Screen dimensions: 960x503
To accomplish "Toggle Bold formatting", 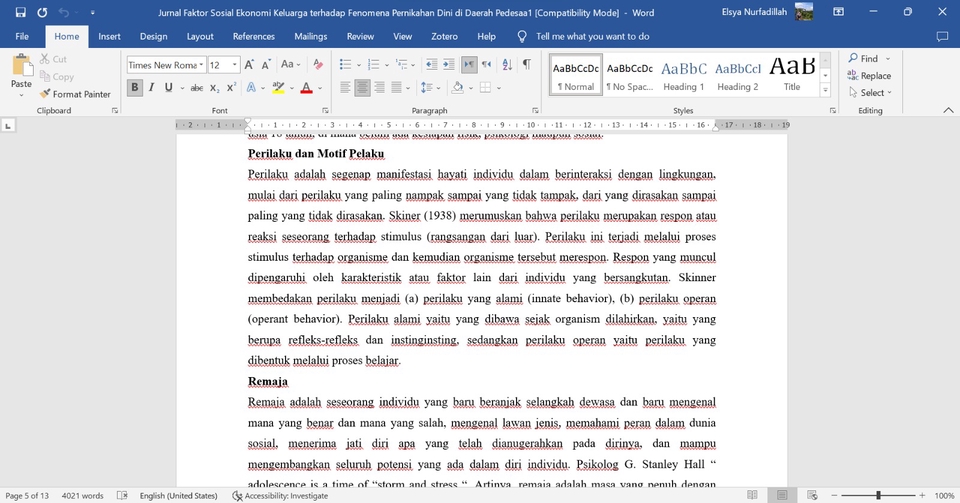I will click(x=135, y=88).
